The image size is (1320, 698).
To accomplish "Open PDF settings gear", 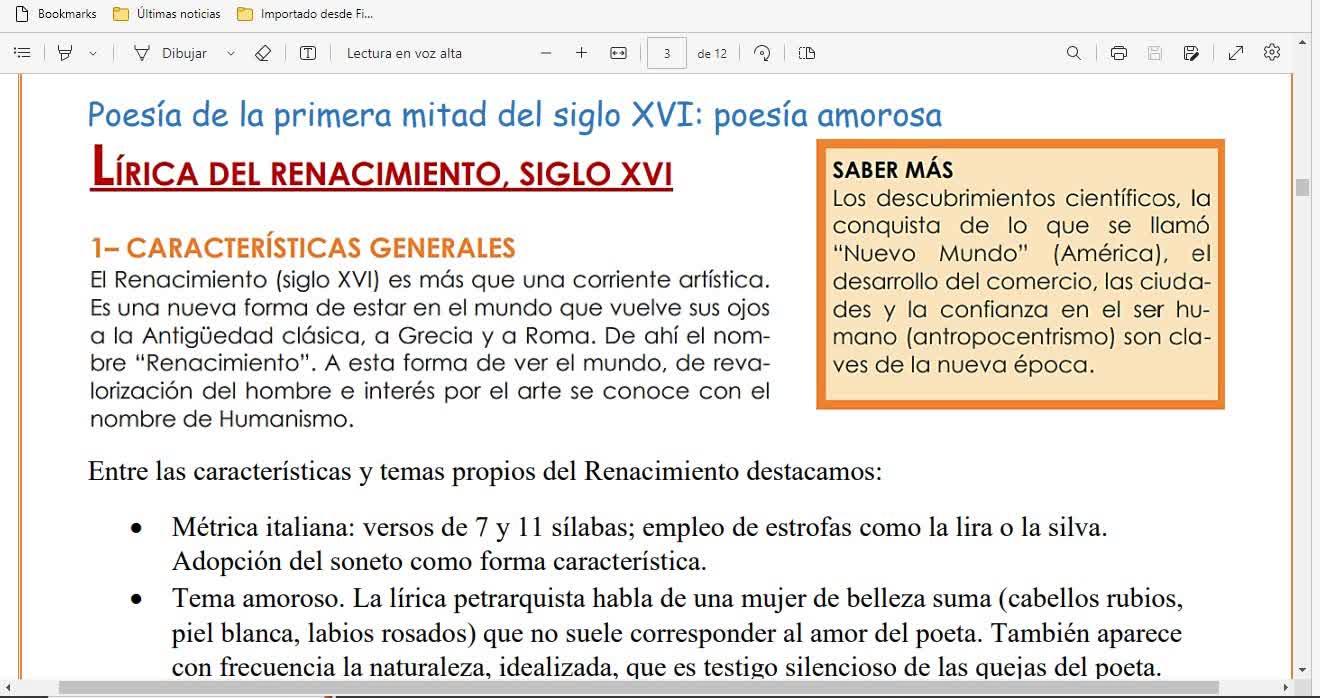I will (x=1272, y=53).
